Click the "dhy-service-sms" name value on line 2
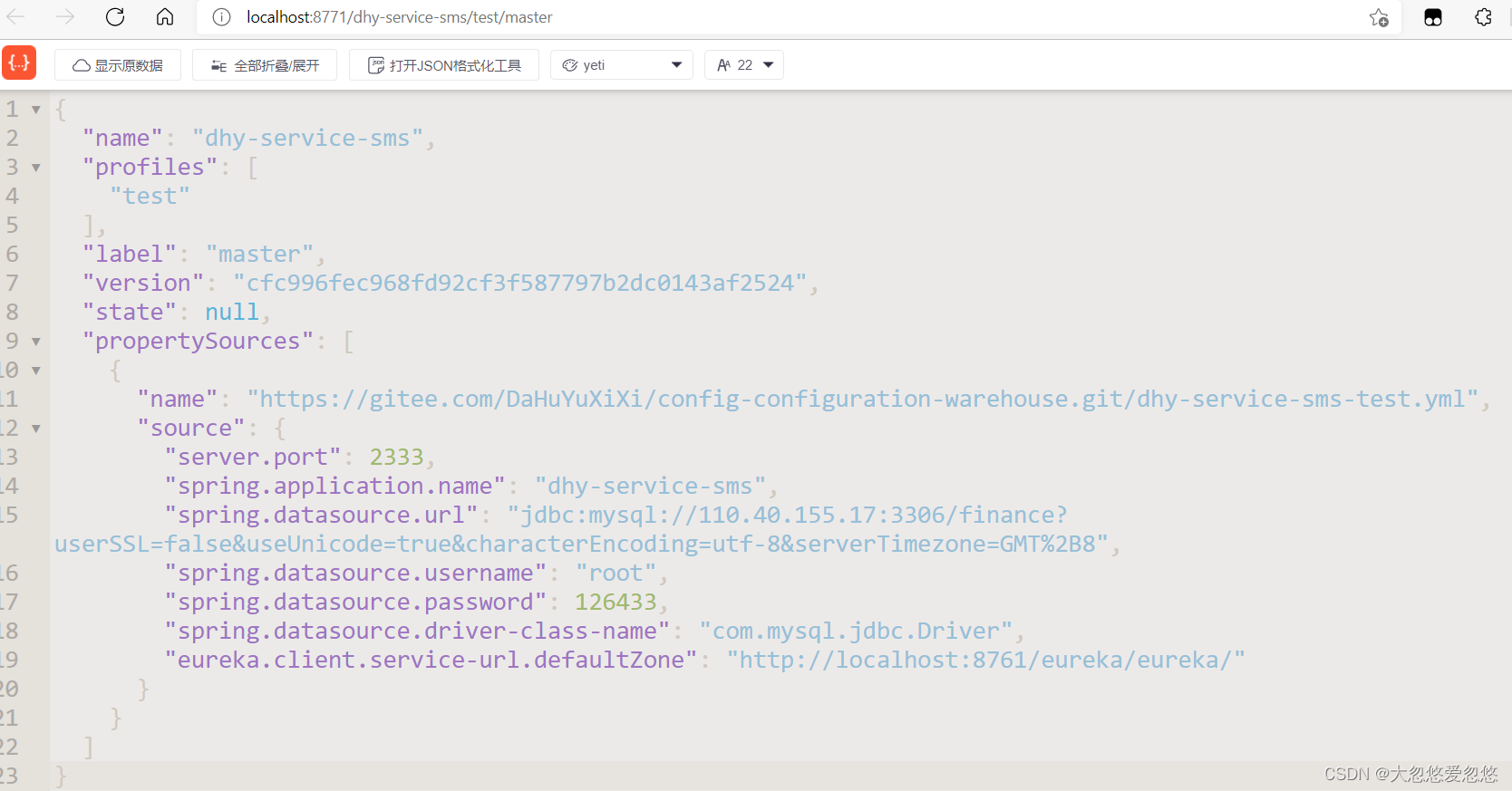1512x791 pixels. click(x=307, y=139)
